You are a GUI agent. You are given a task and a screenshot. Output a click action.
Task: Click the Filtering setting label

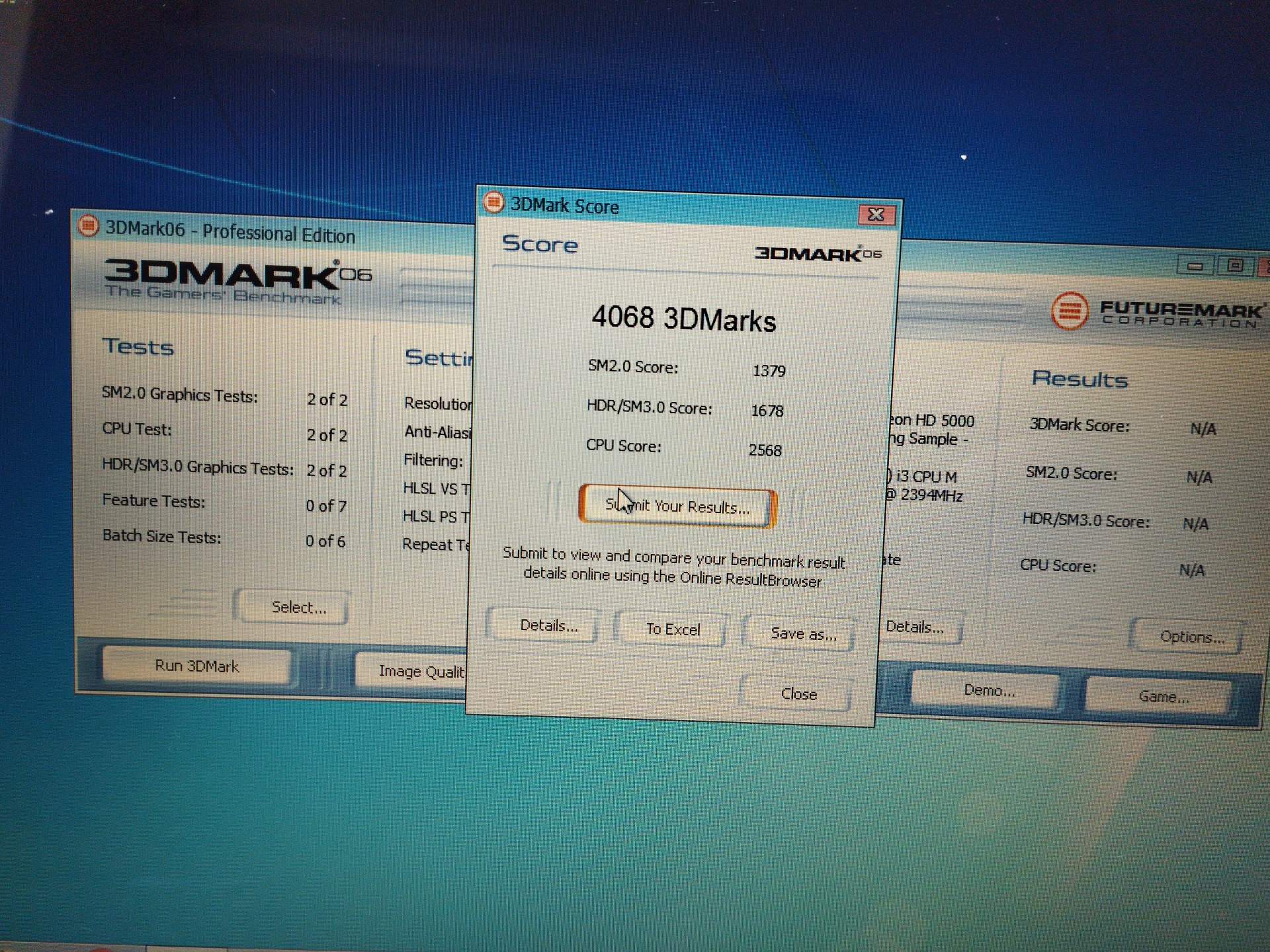click(433, 460)
